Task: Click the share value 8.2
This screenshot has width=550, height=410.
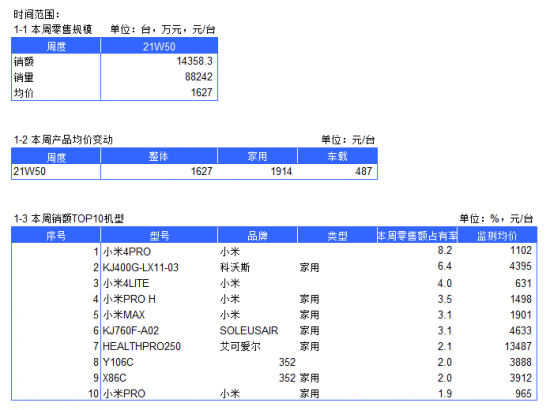Action: (x=445, y=250)
